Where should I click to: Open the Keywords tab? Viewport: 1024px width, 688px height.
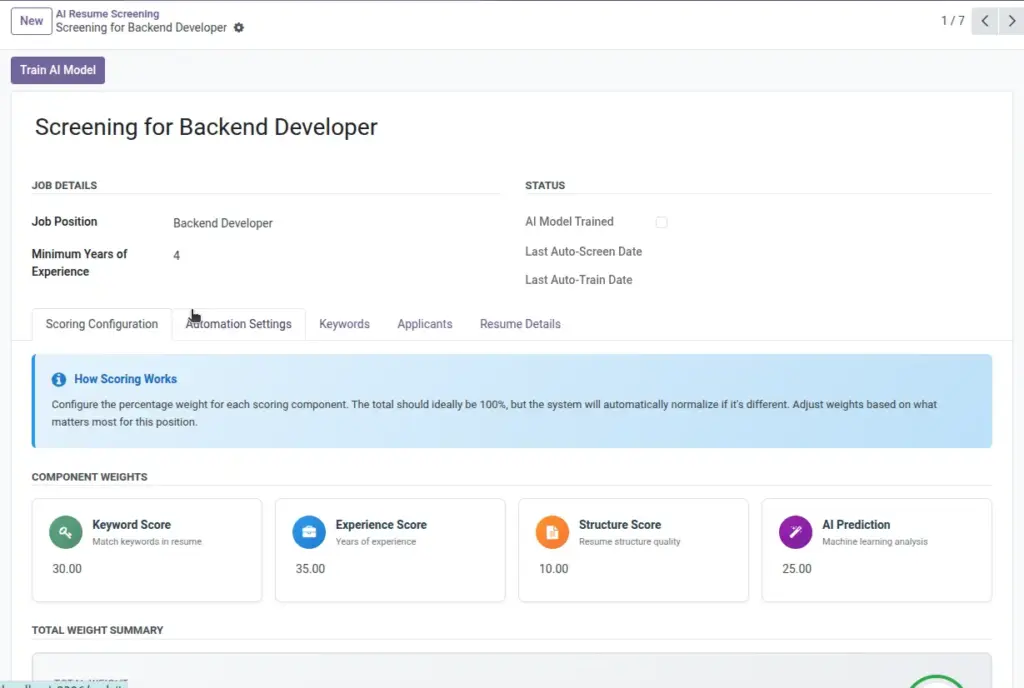(x=344, y=324)
